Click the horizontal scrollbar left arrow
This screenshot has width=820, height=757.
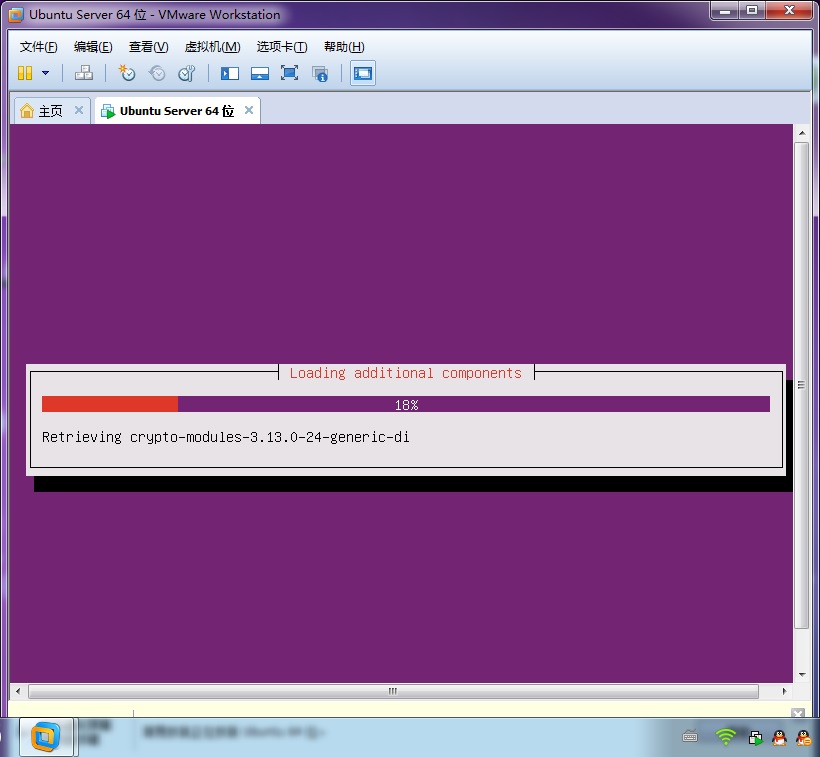pos(18,691)
